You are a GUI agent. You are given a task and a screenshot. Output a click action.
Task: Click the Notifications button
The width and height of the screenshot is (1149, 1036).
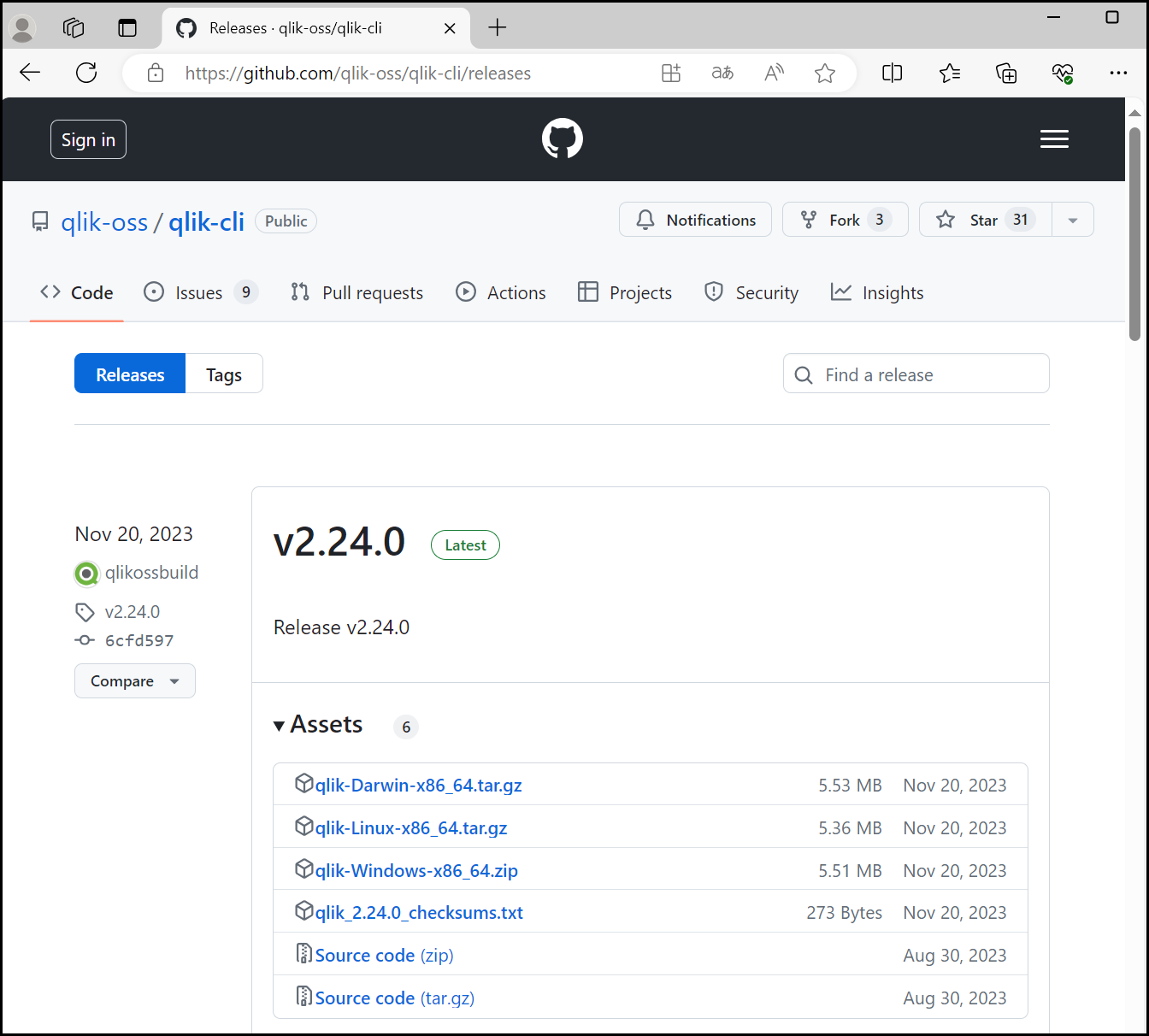point(695,220)
